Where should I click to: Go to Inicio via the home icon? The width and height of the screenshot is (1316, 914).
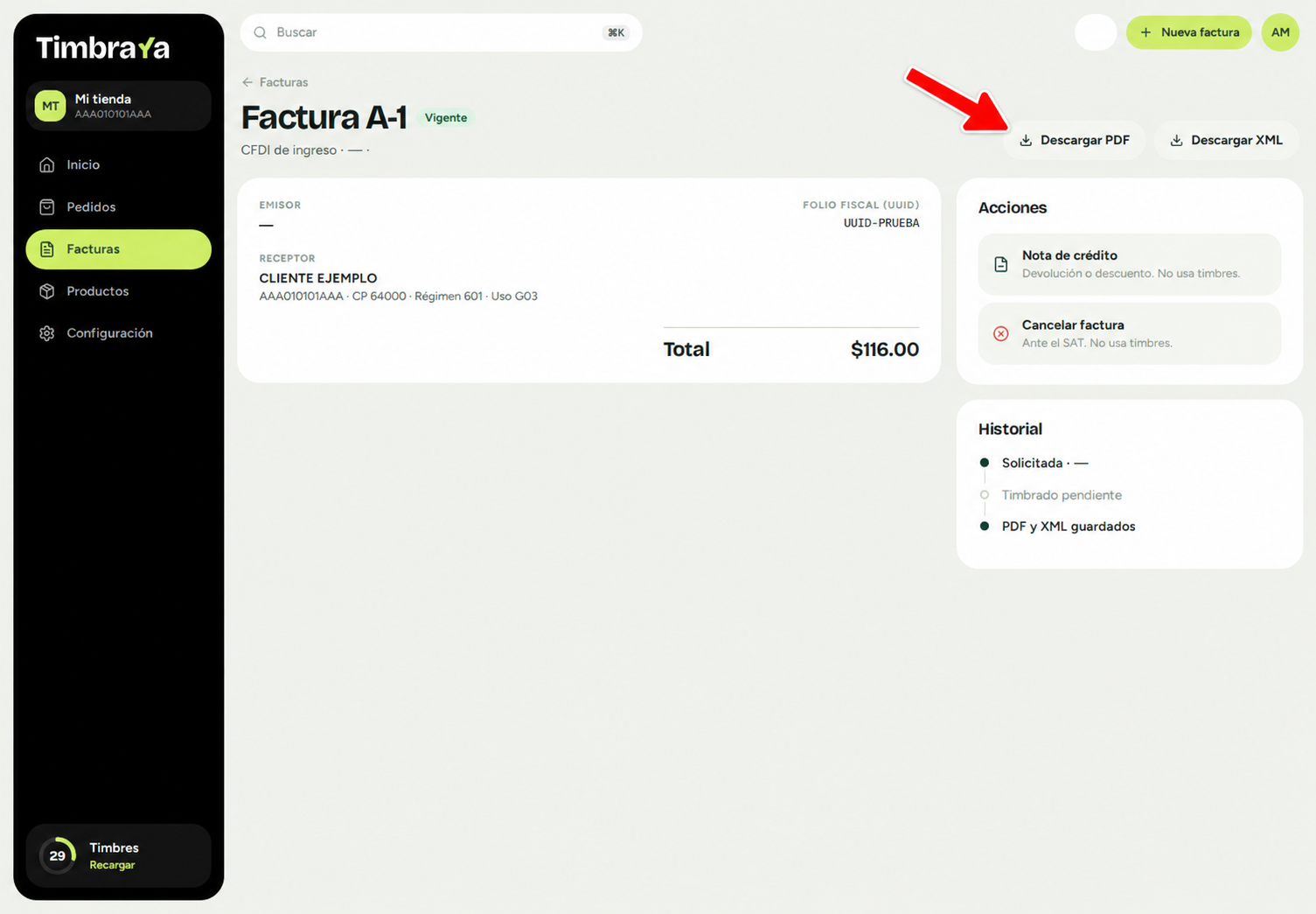(x=47, y=164)
